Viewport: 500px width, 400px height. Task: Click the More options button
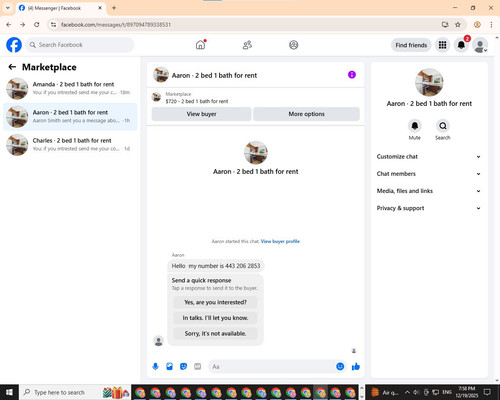click(x=306, y=114)
